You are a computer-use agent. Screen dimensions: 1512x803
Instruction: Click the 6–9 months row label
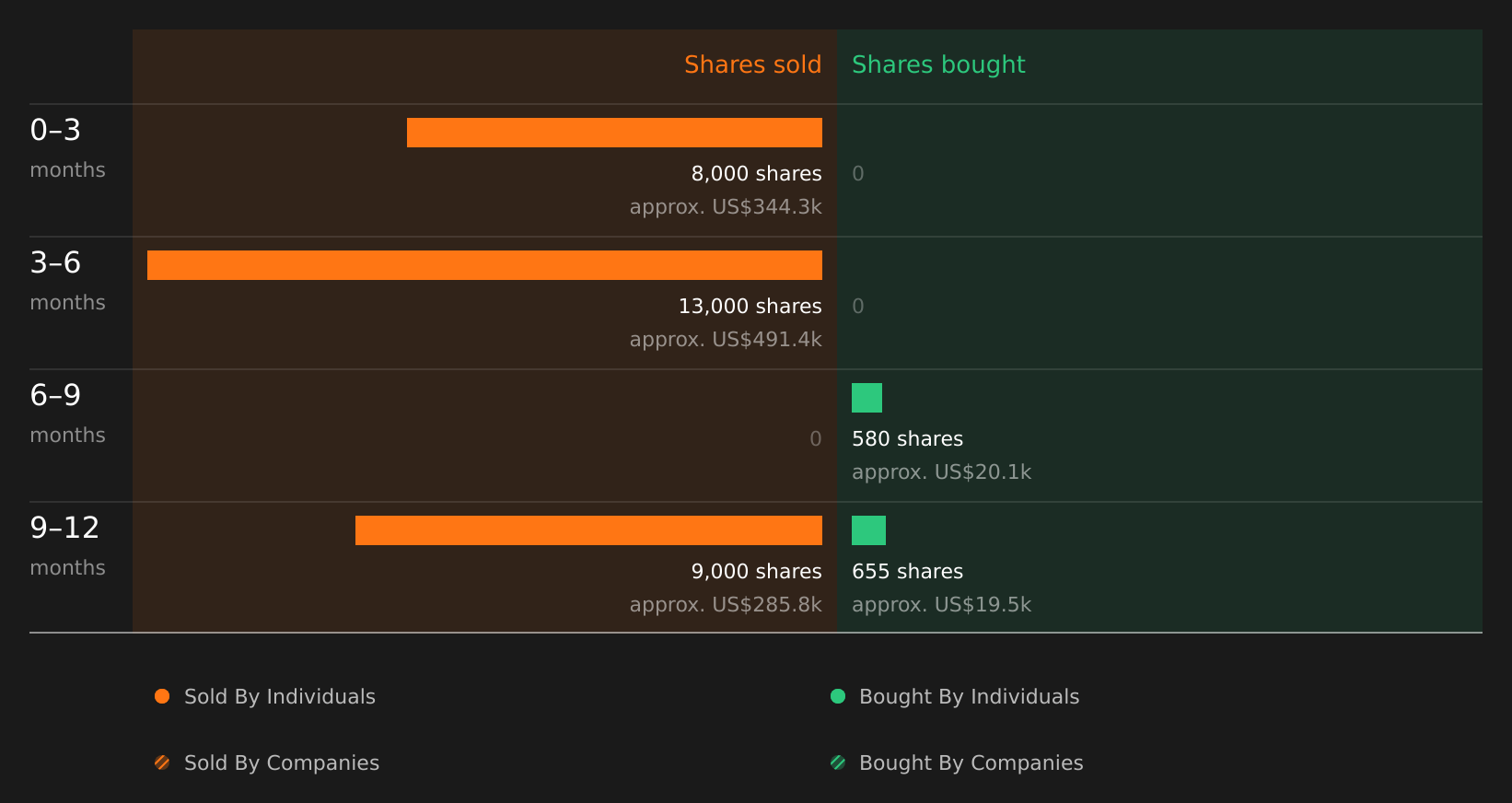[67, 413]
